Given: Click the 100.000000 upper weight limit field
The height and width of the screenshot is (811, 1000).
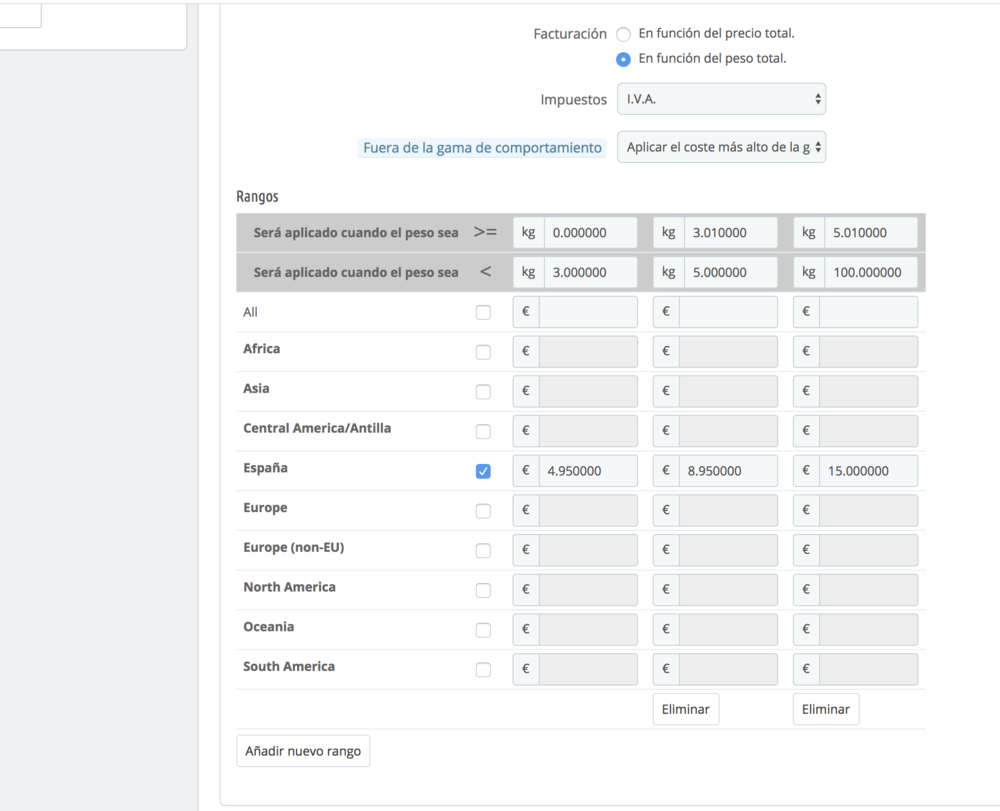Looking at the screenshot, I should (867, 272).
